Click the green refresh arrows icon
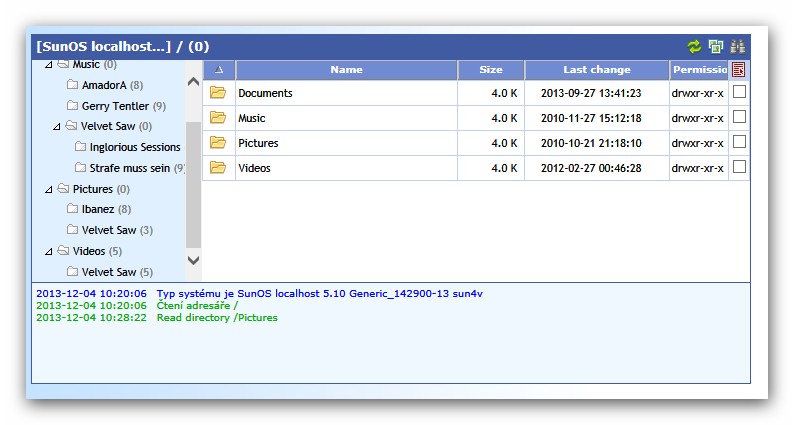The height and width of the screenshot is (425, 794). [694, 47]
